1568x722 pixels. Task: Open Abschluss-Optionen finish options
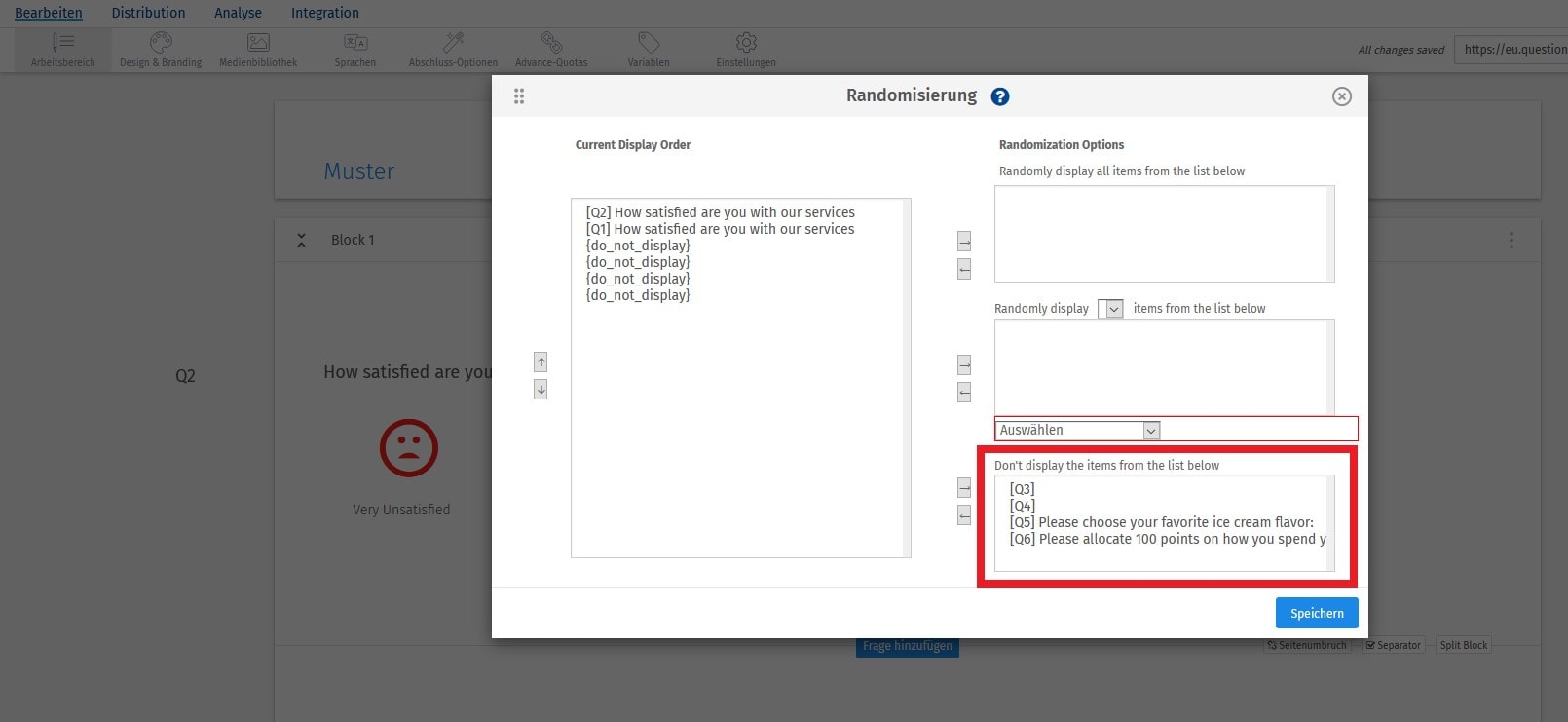click(453, 50)
